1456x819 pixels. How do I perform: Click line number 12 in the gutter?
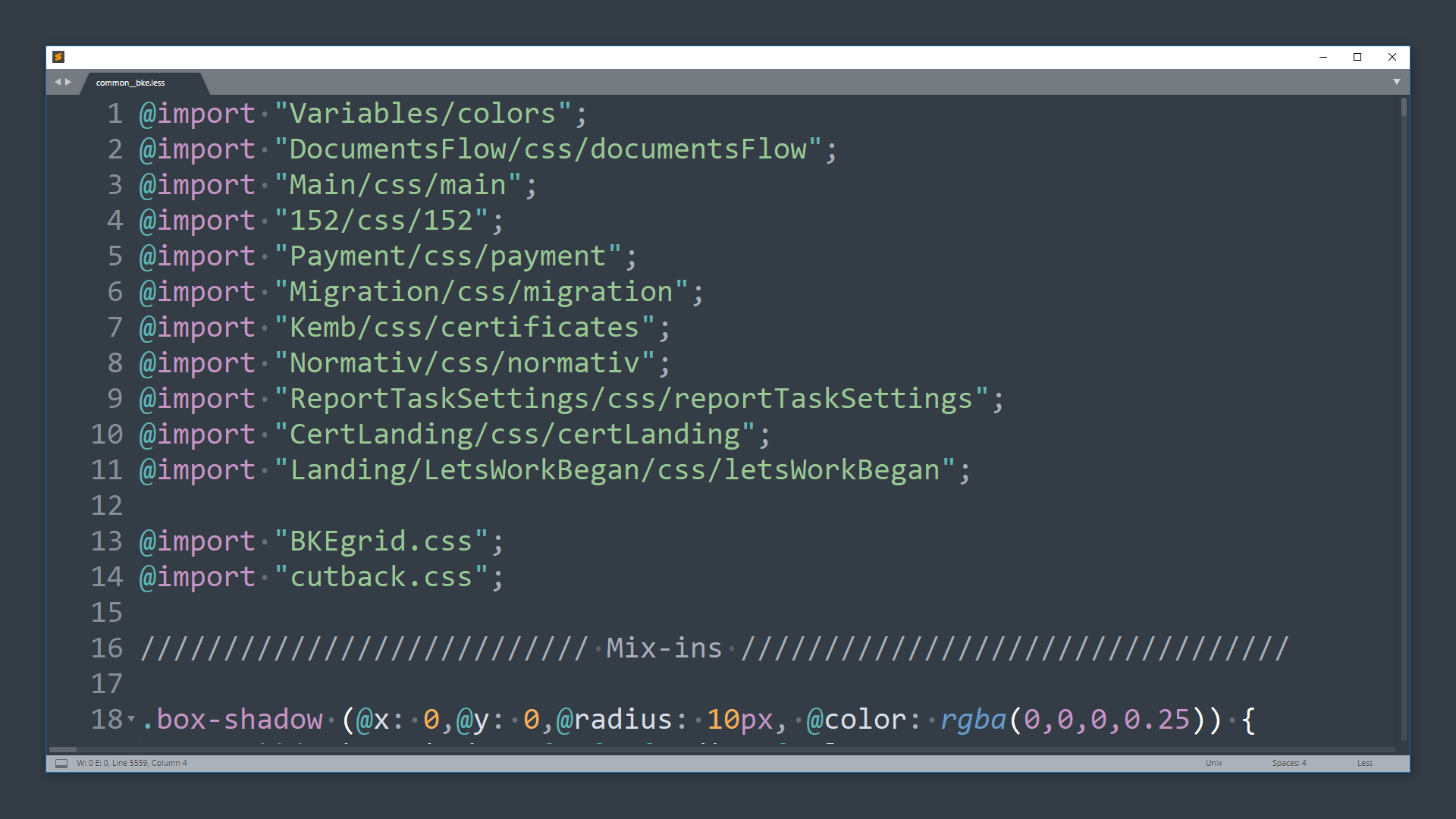click(107, 506)
